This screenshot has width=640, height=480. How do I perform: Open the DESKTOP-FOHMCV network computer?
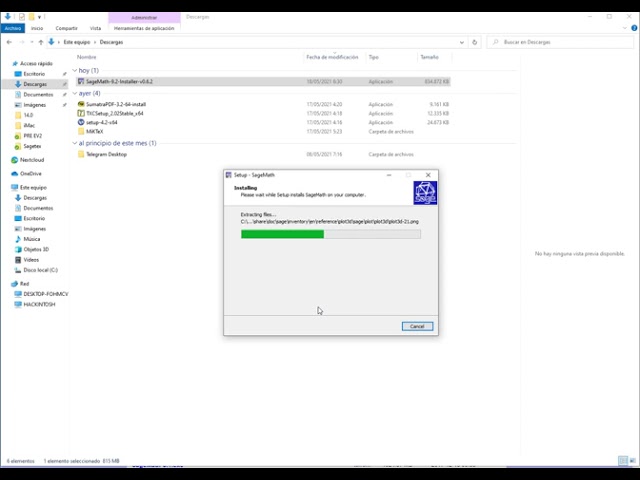pos(46,294)
